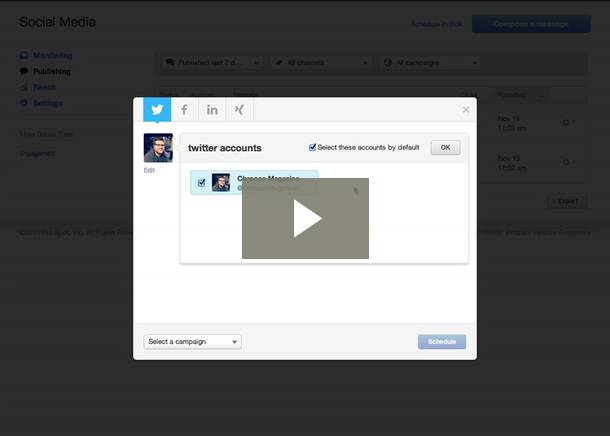The width and height of the screenshot is (610, 436).
Task: Open the All channels filter dropdown
Action: pos(321,63)
